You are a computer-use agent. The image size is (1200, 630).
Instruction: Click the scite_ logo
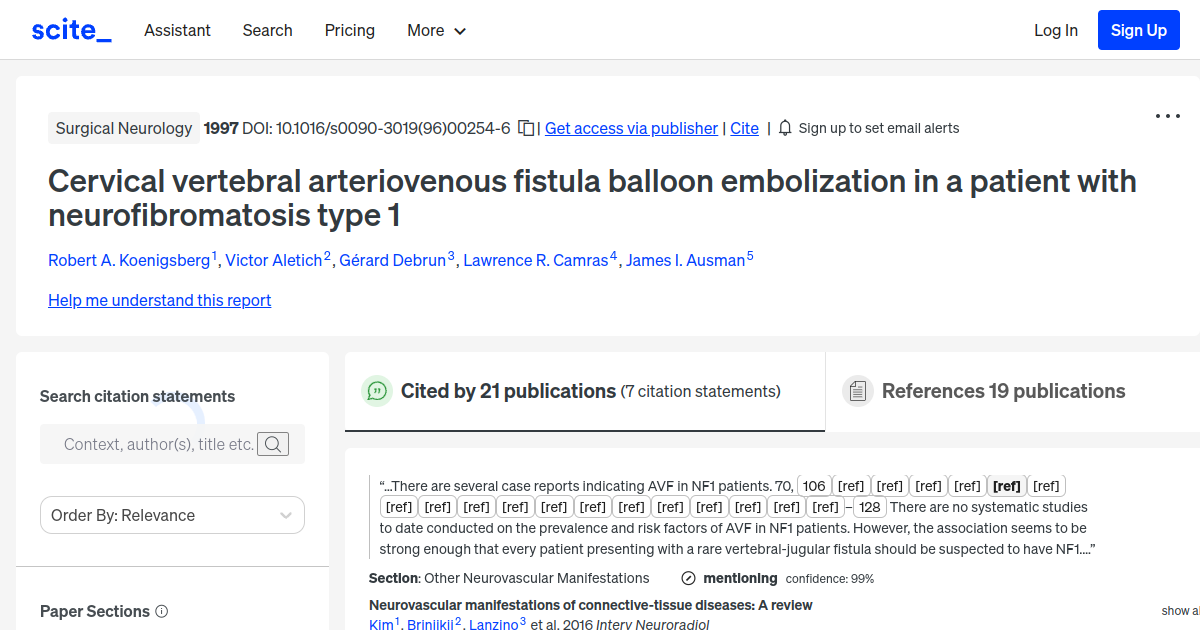[x=70, y=29]
